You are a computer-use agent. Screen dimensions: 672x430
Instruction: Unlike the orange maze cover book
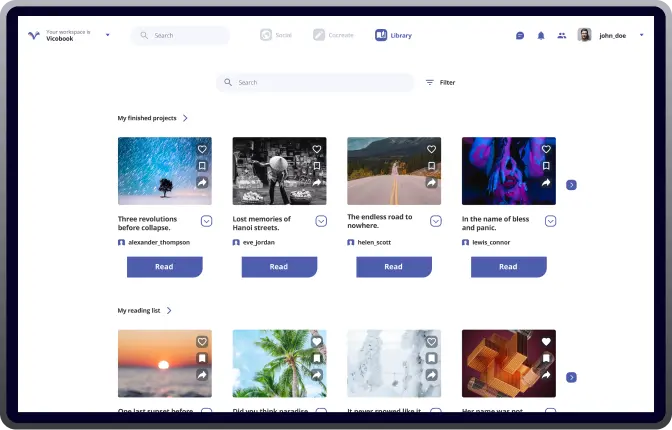pyautogui.click(x=546, y=342)
